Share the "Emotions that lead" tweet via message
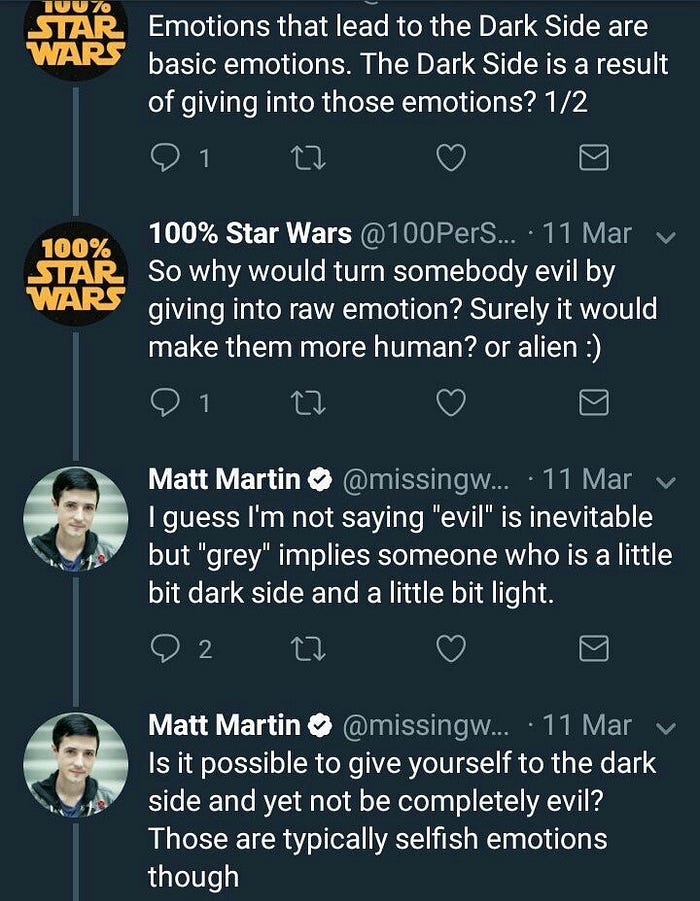 point(595,158)
